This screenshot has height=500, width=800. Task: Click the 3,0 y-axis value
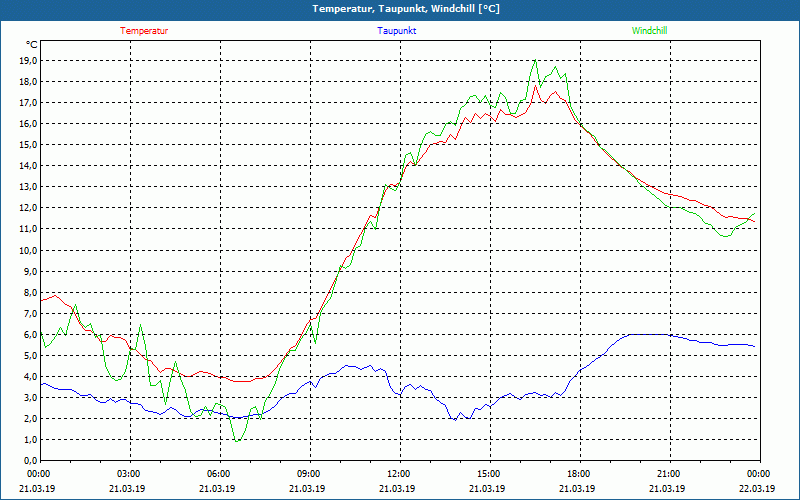(30, 397)
